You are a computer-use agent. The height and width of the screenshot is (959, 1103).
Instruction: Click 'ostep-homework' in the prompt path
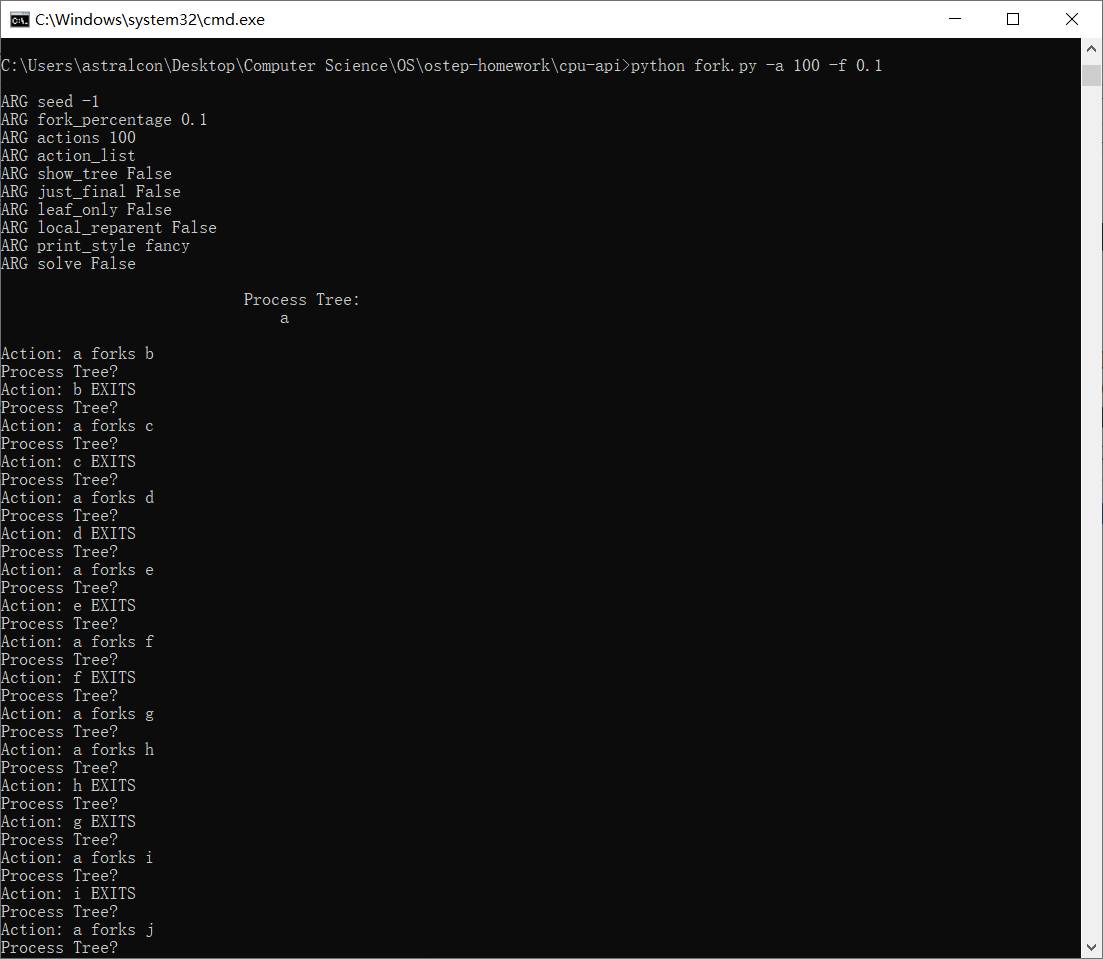coord(487,65)
